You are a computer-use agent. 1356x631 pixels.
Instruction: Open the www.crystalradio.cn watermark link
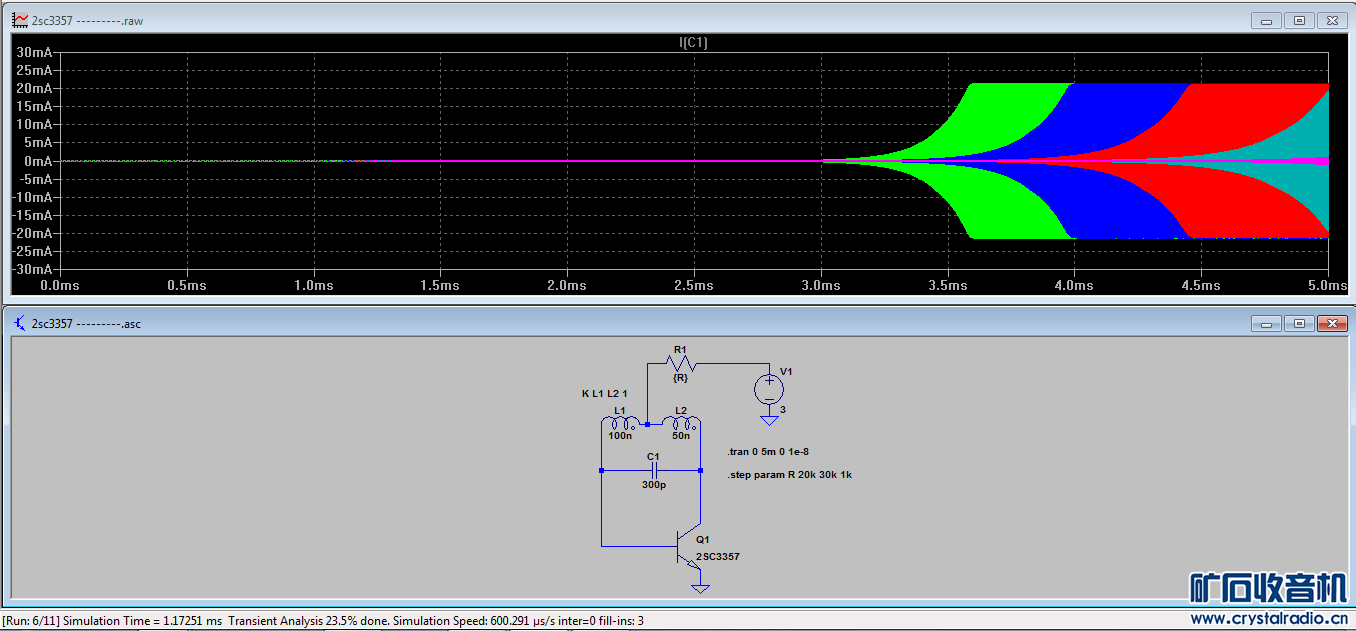click(x=1268, y=618)
